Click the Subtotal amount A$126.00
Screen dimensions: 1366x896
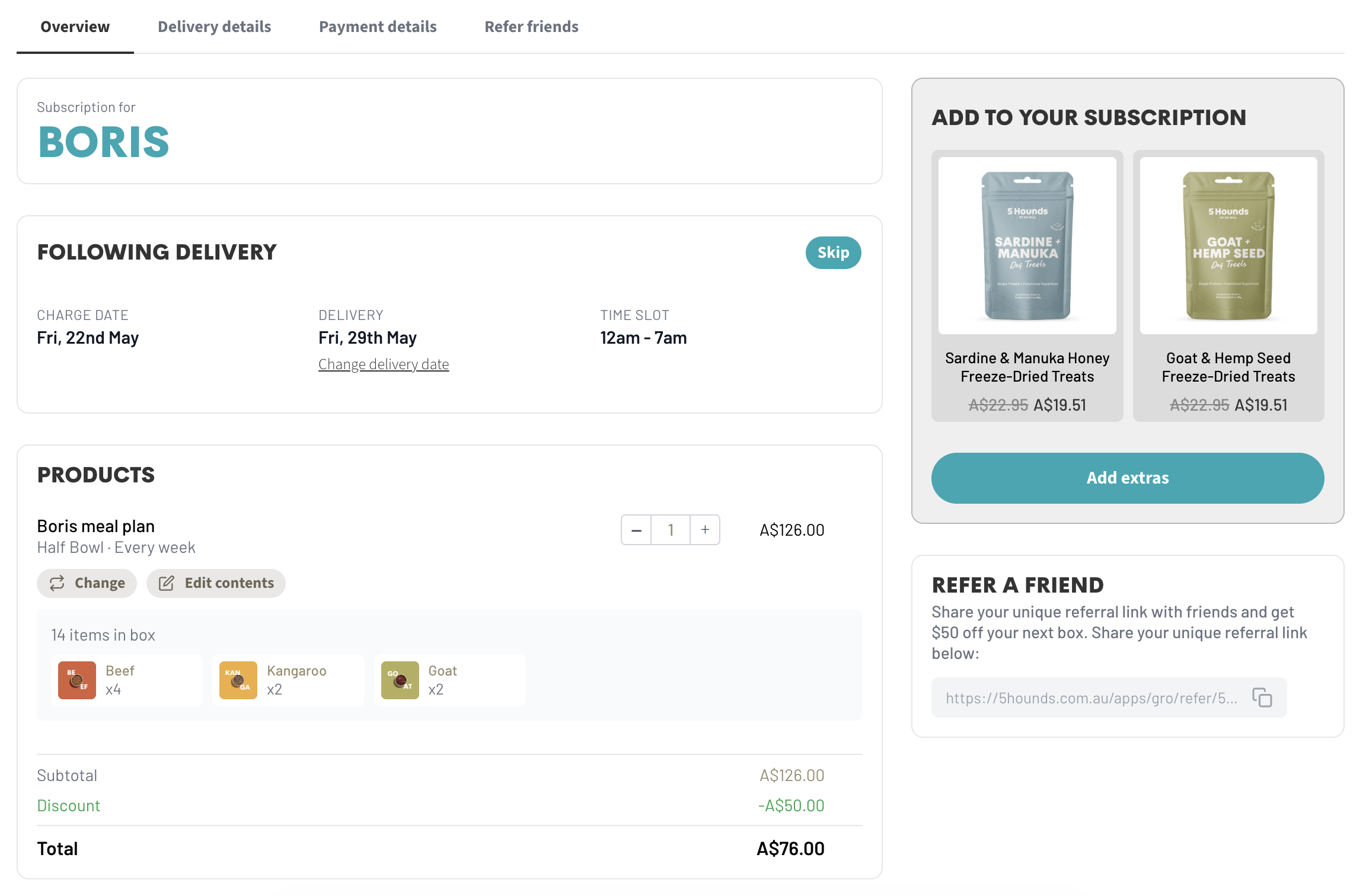point(792,776)
